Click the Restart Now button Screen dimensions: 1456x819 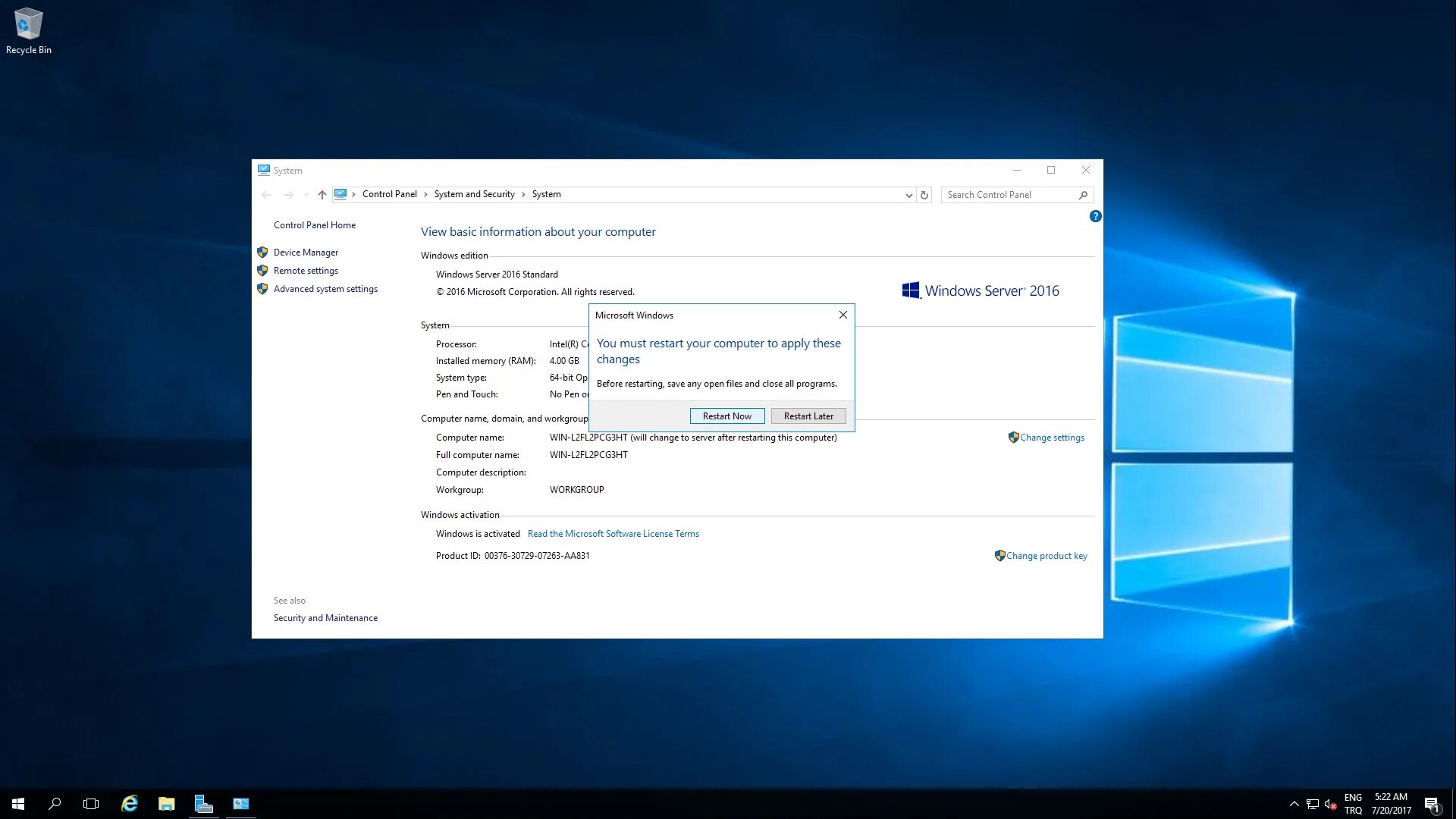click(726, 416)
